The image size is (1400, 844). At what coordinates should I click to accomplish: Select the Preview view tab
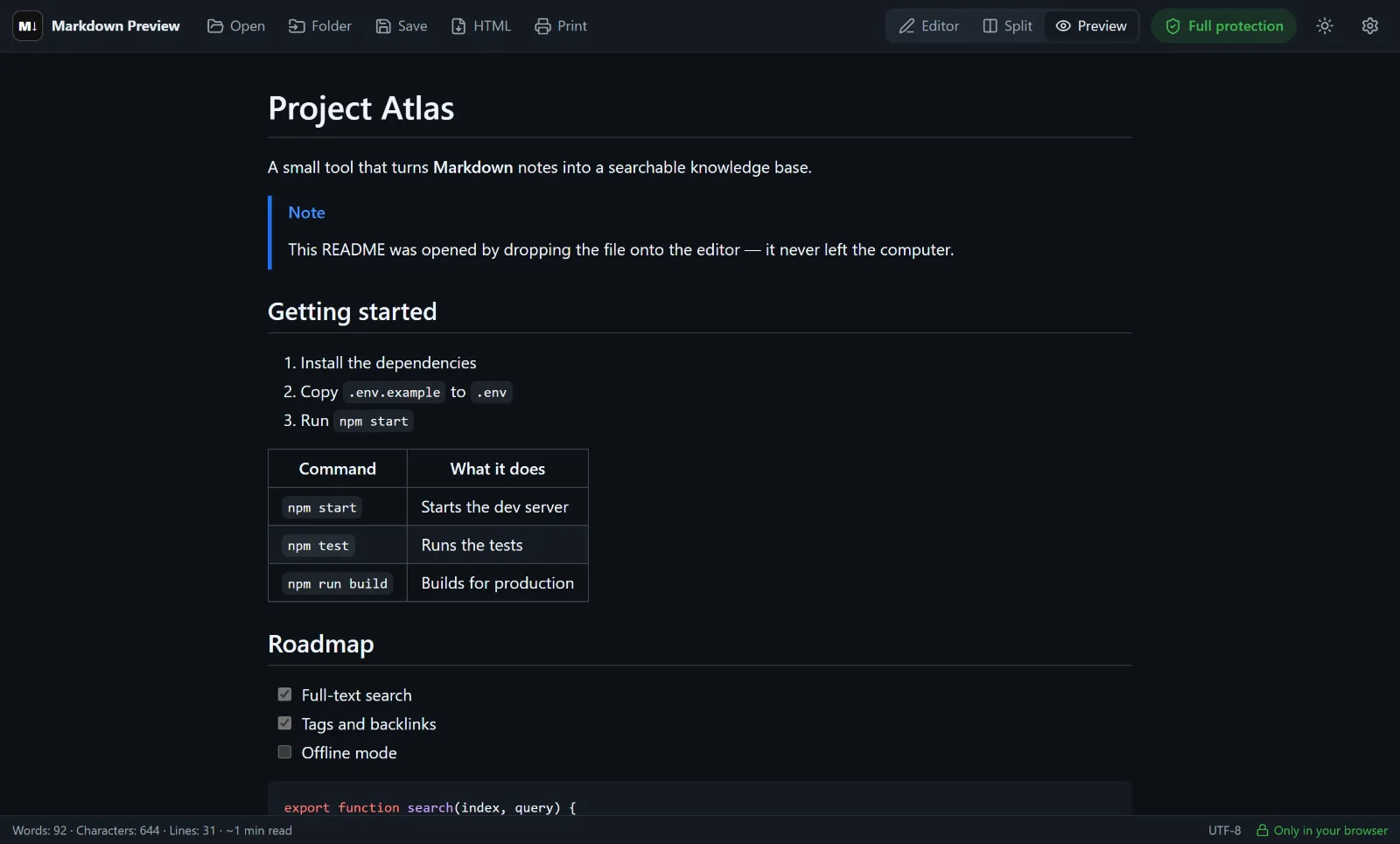pyautogui.click(x=1091, y=26)
